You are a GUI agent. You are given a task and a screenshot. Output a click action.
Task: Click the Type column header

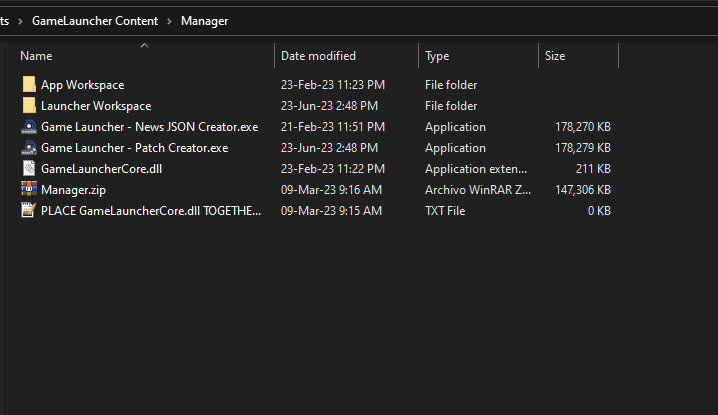[x=437, y=56]
